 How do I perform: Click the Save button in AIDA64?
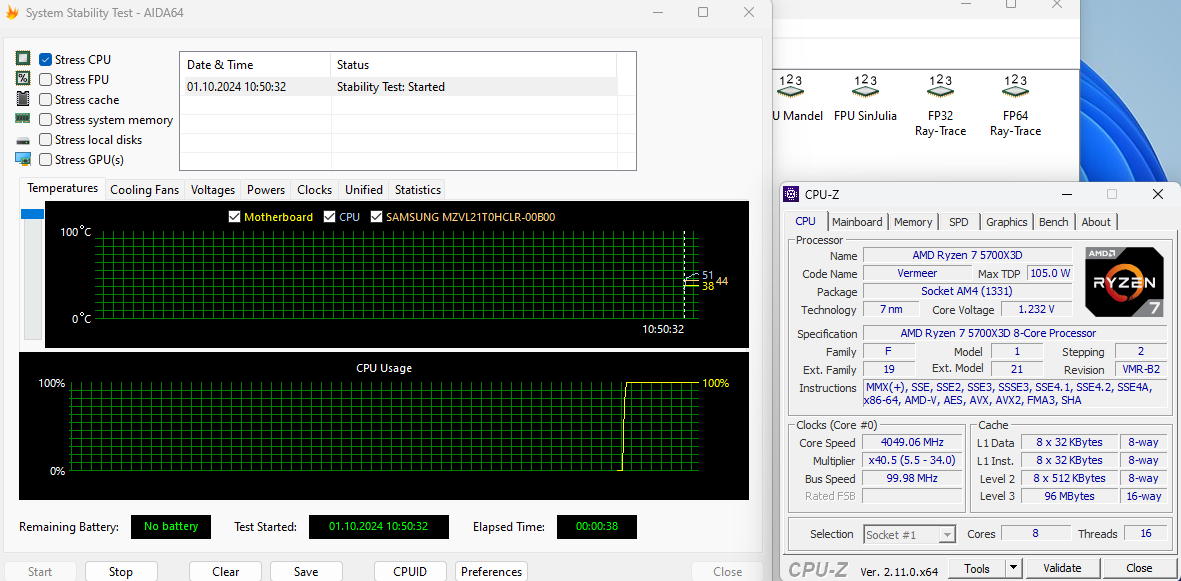tap(306, 571)
